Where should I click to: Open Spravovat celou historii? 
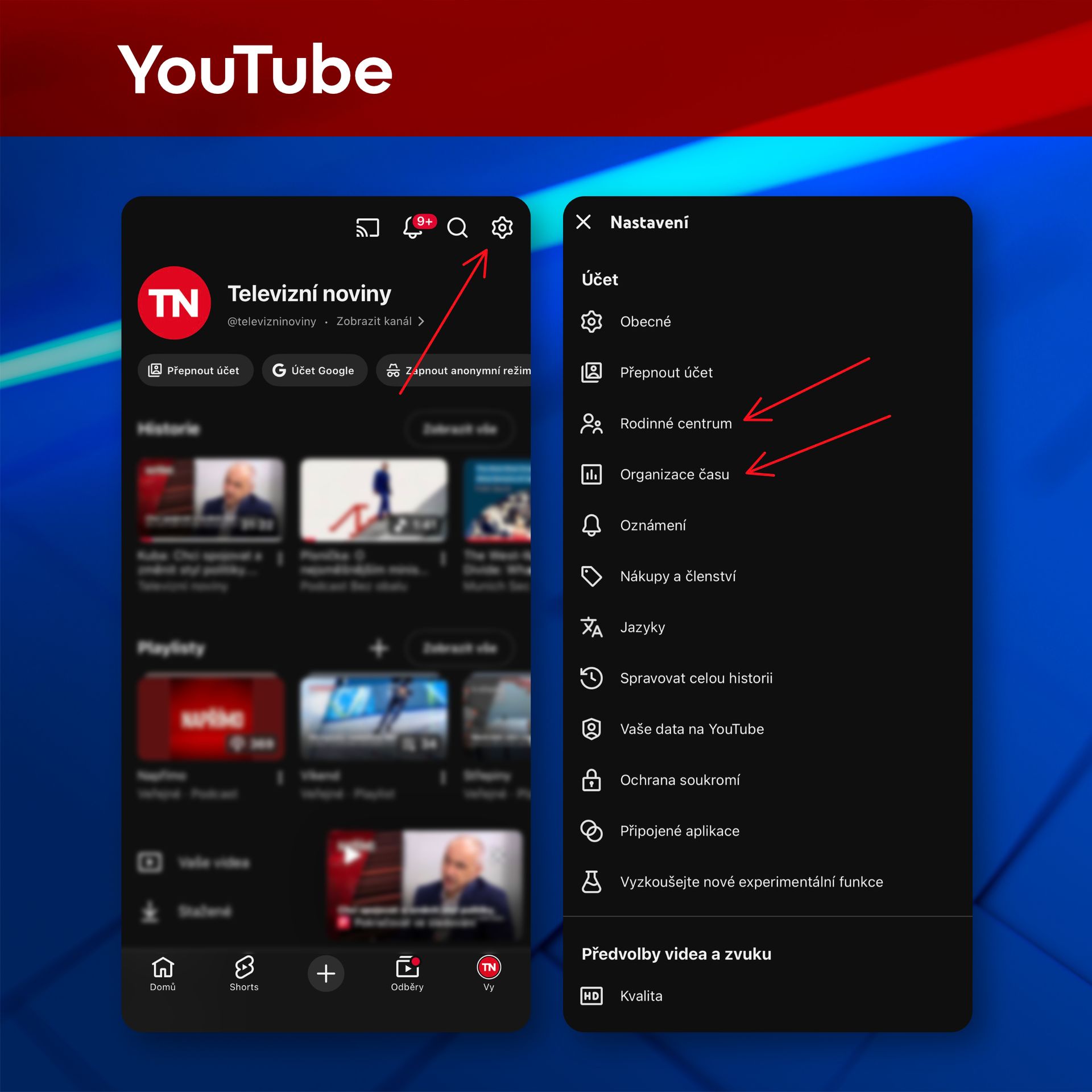767,678
